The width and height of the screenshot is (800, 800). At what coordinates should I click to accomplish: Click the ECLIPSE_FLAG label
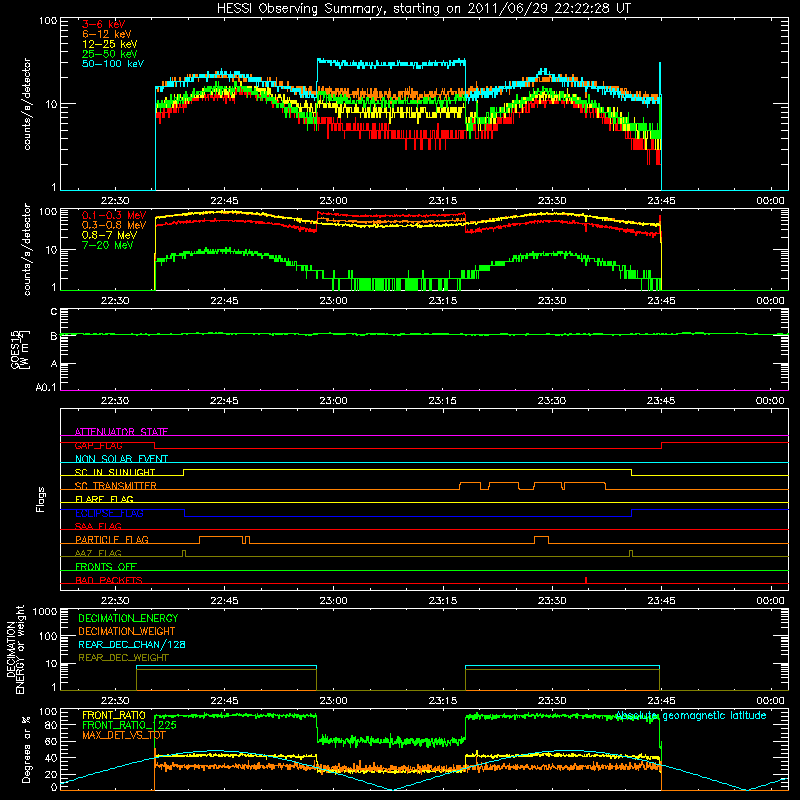coord(109,513)
